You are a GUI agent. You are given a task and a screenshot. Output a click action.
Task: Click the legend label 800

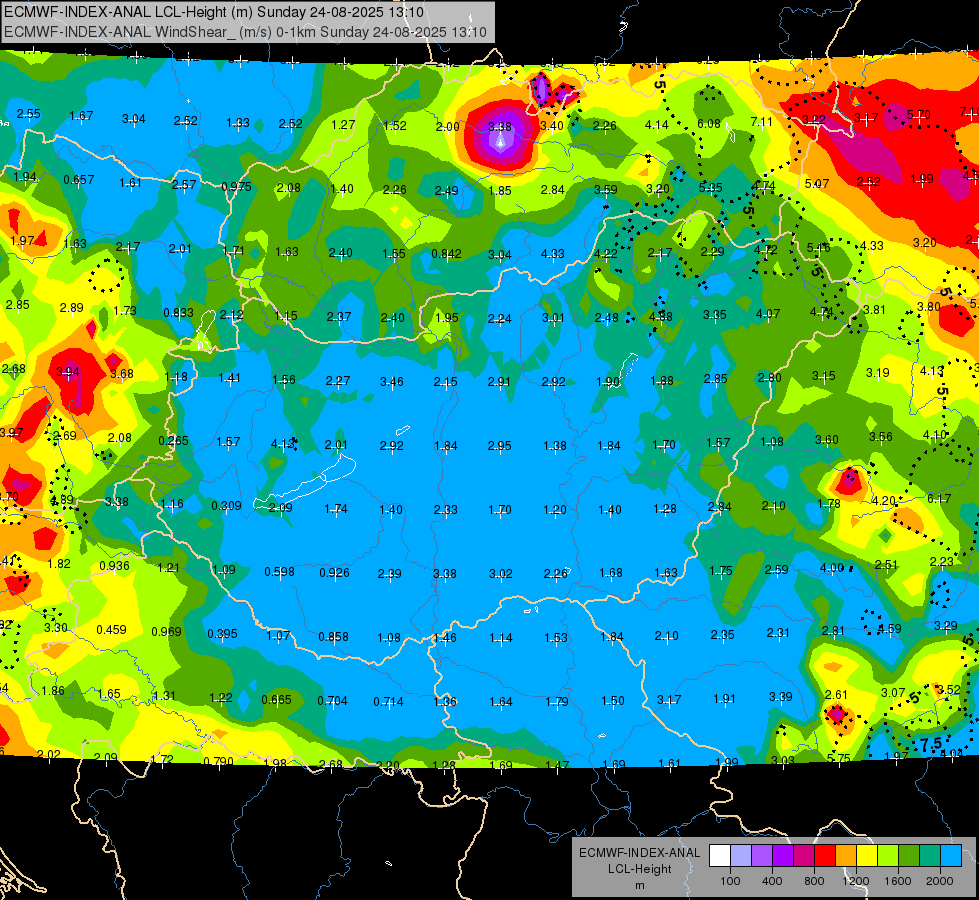pyautogui.click(x=814, y=881)
